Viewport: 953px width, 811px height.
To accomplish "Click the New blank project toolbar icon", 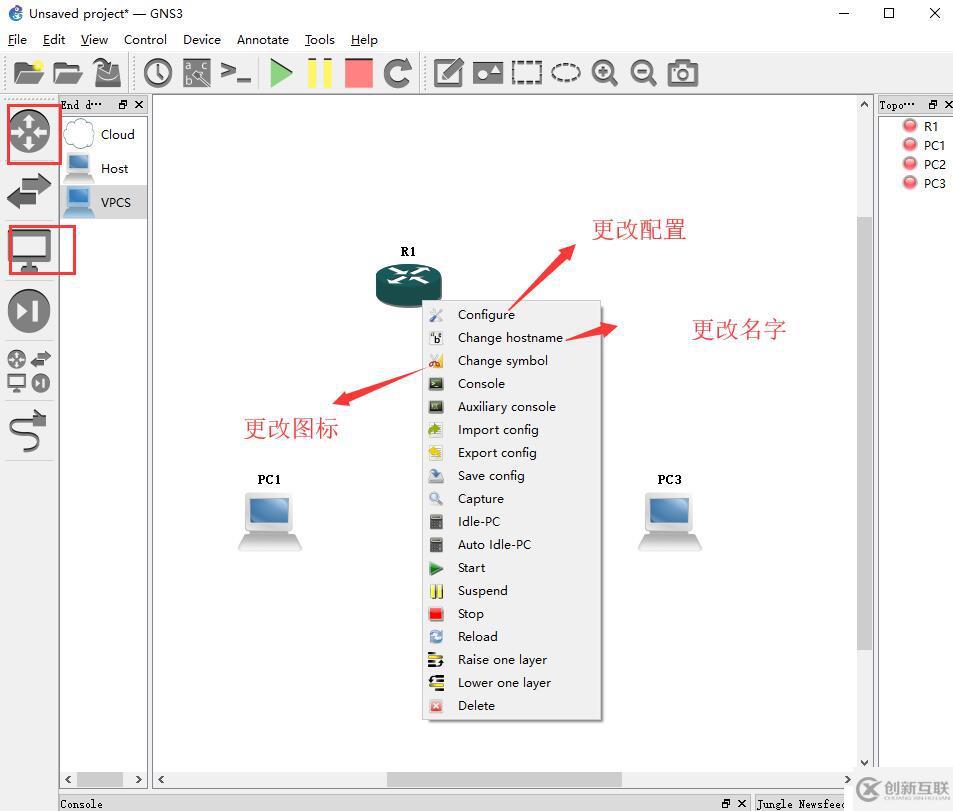I will point(28,73).
